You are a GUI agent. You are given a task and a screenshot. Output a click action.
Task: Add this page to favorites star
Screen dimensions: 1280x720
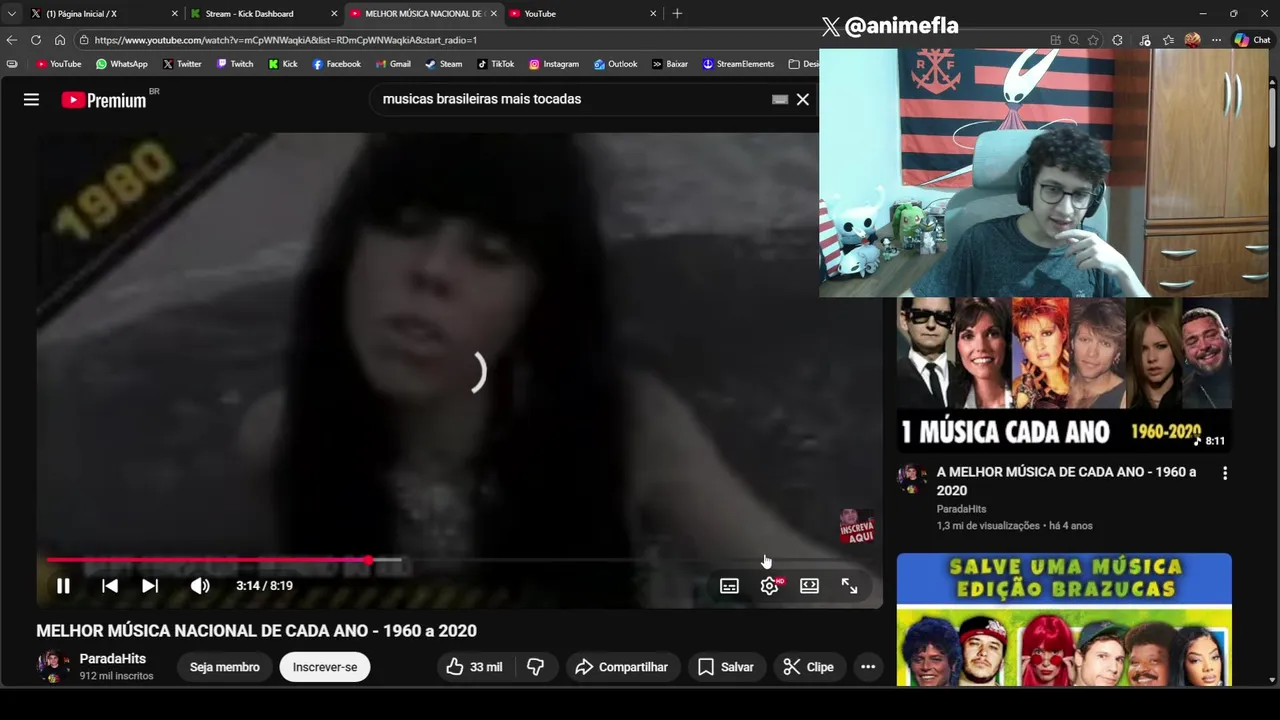tap(1093, 40)
